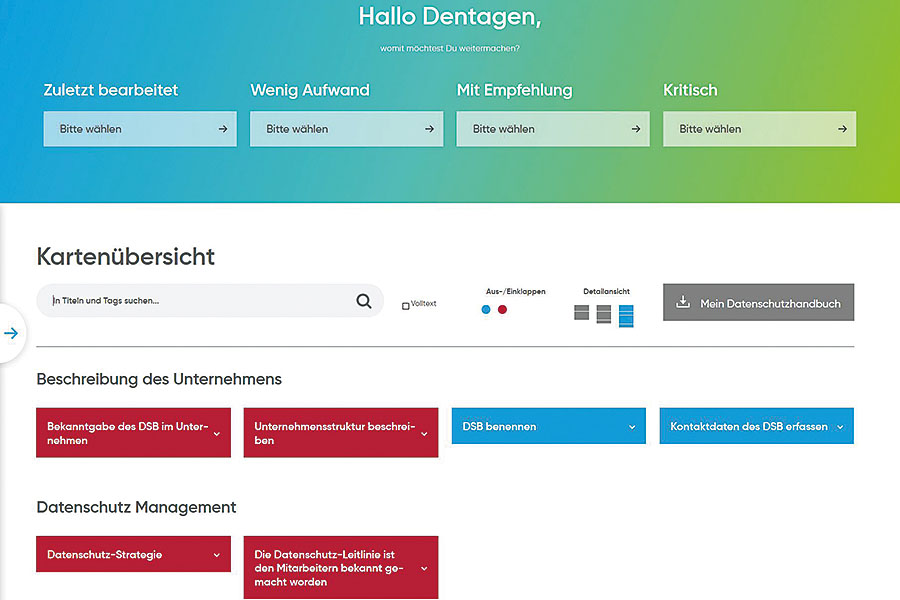Click arrow in Kritisch selector
900x600 pixels.
point(842,129)
